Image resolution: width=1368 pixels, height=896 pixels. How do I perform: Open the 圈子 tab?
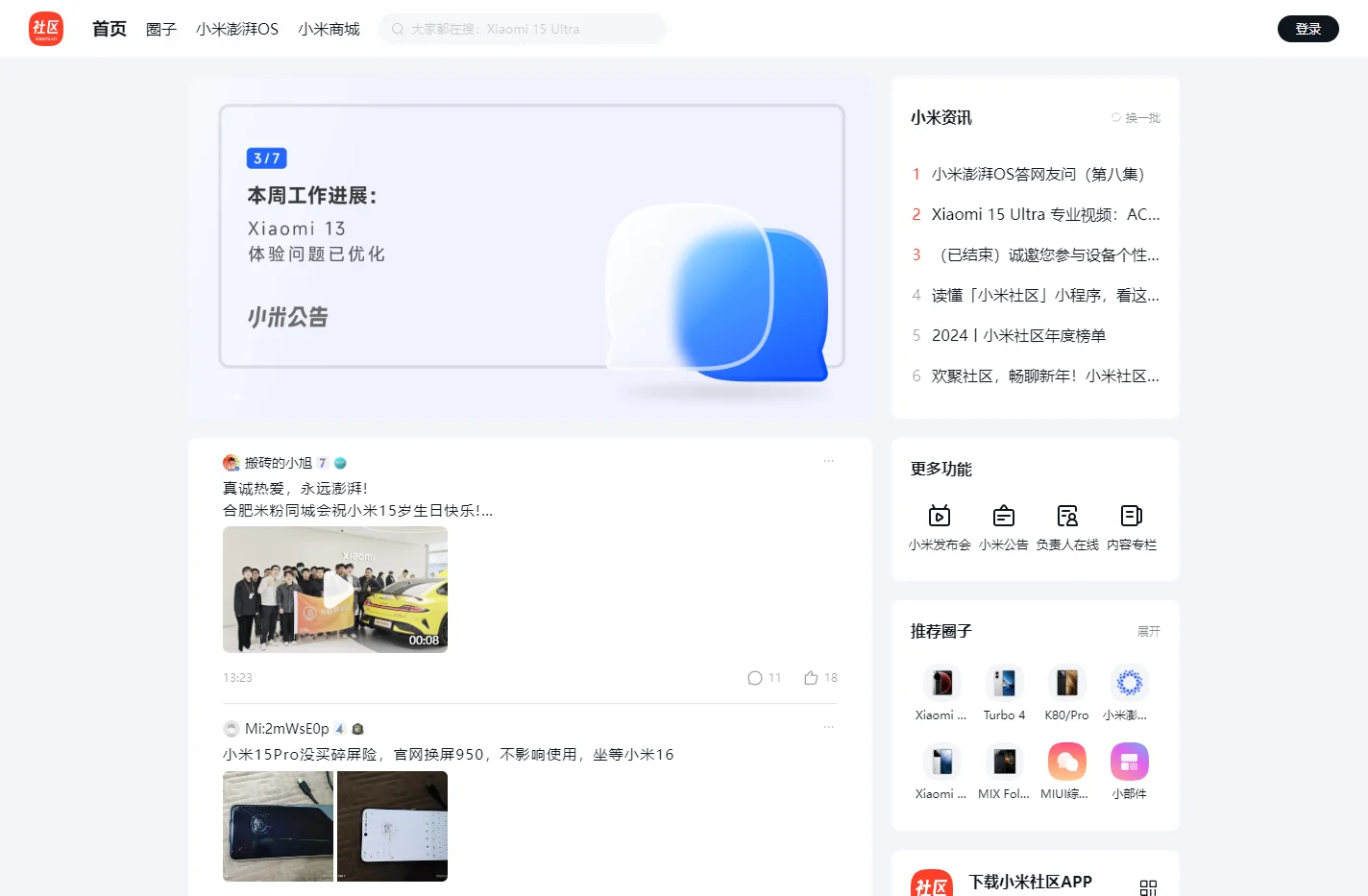(161, 29)
